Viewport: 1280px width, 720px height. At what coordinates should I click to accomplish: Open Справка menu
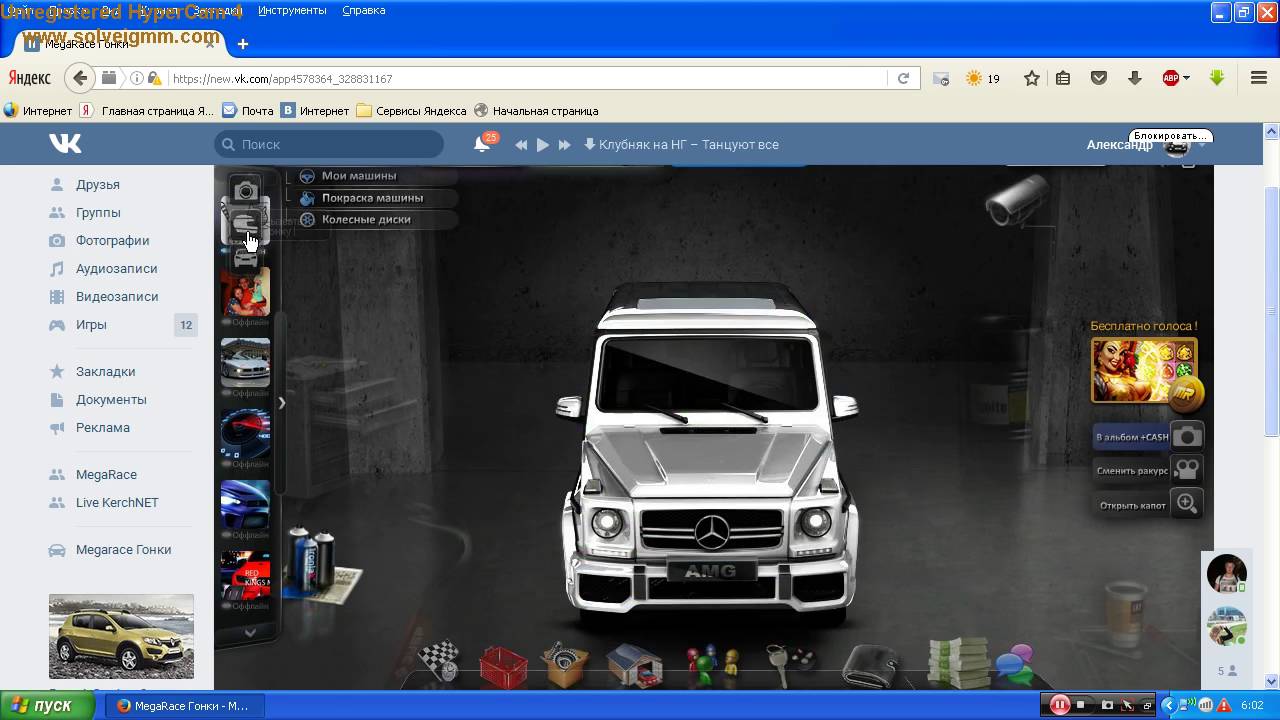[363, 10]
